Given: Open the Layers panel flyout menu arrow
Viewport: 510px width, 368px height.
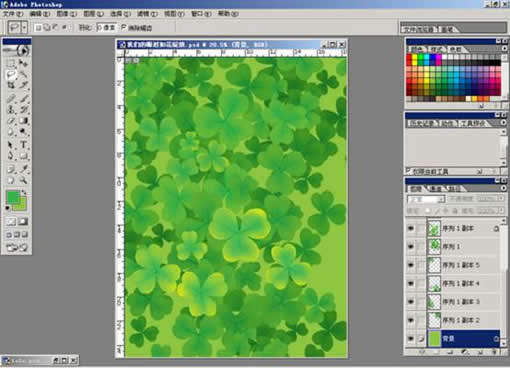Looking at the screenshot, I should pyautogui.click(x=504, y=188).
